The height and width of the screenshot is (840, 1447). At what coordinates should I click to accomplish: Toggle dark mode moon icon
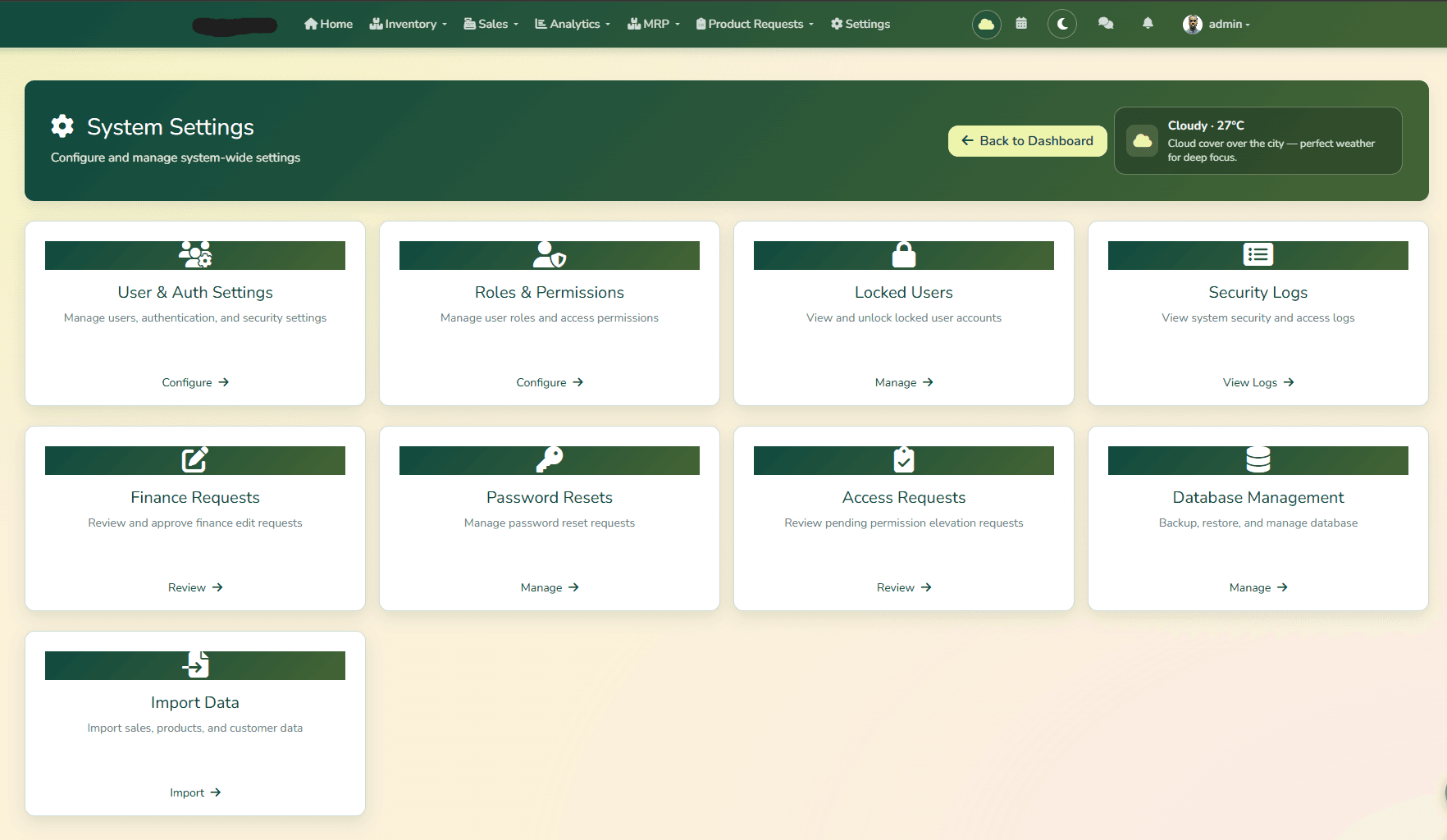point(1062,24)
